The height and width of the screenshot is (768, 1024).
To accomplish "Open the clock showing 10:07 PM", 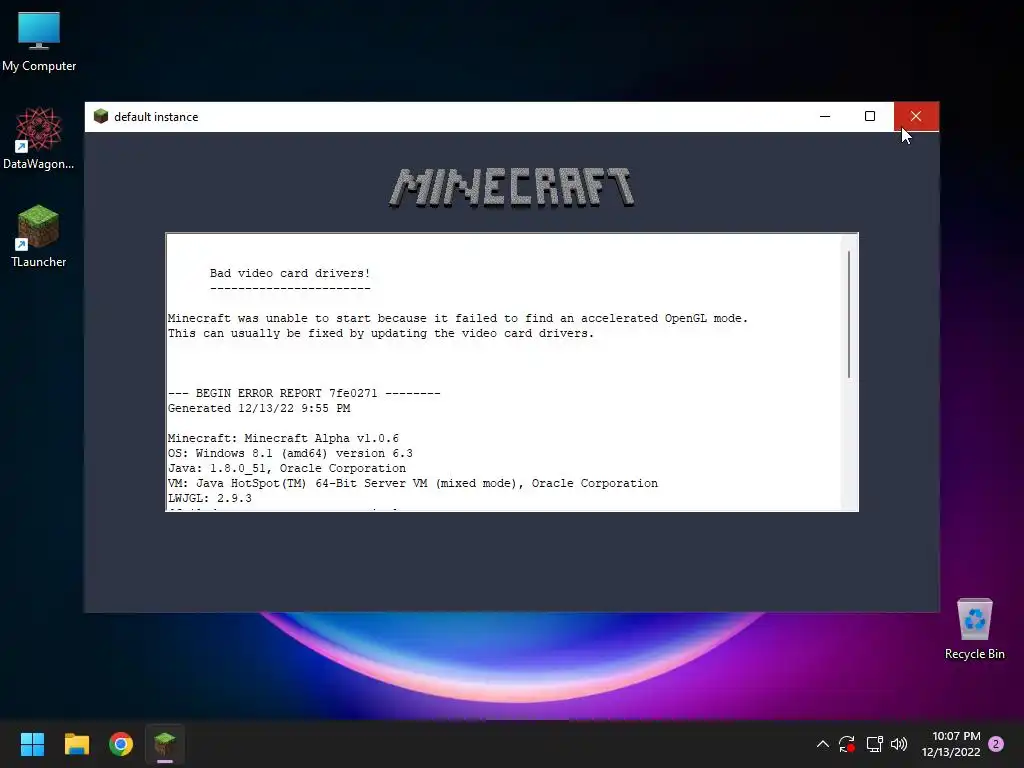I will coord(951,744).
